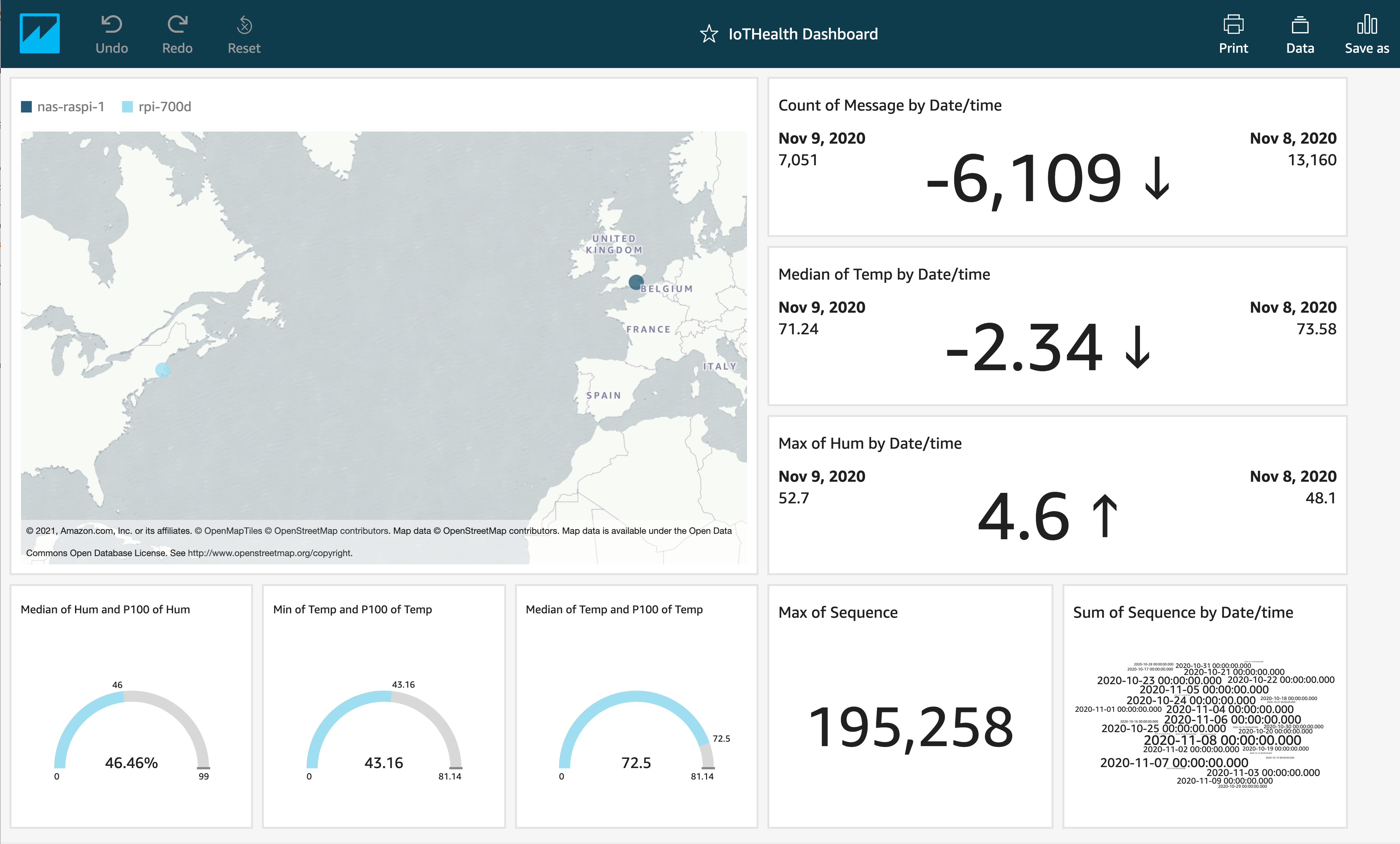
Task: Click the Print printer icon
Action: click(1233, 24)
